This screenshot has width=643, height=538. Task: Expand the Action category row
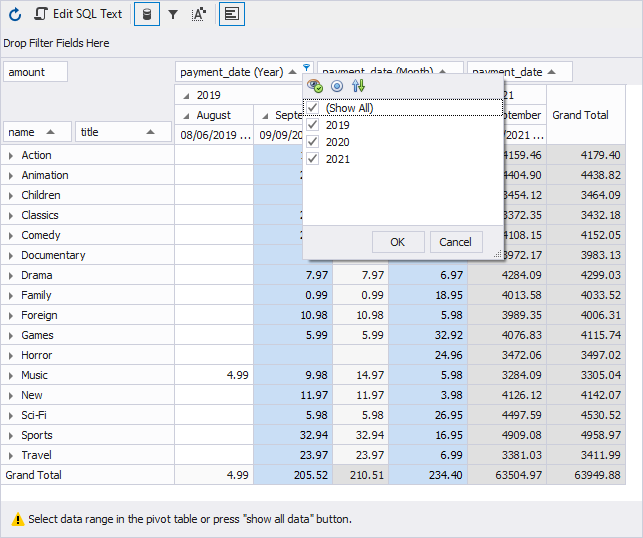pyautogui.click(x=11, y=155)
